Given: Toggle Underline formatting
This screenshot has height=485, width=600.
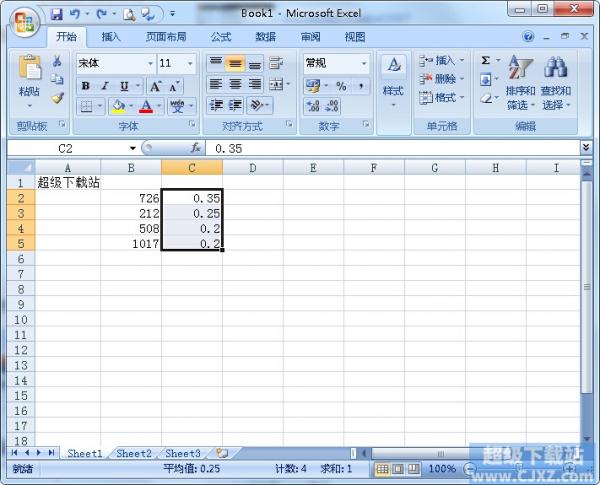Looking at the screenshot, I should click(124, 86).
